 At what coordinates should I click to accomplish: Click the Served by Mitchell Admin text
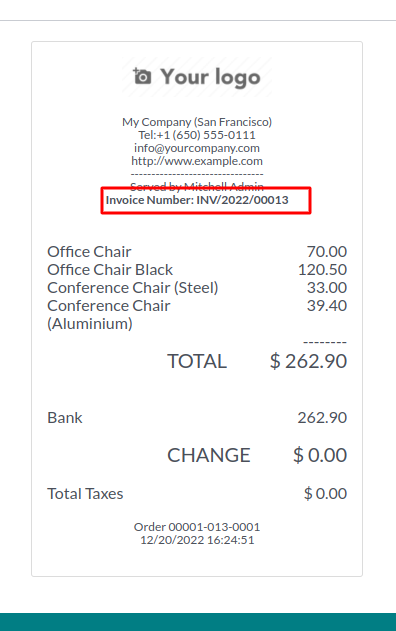point(197,186)
